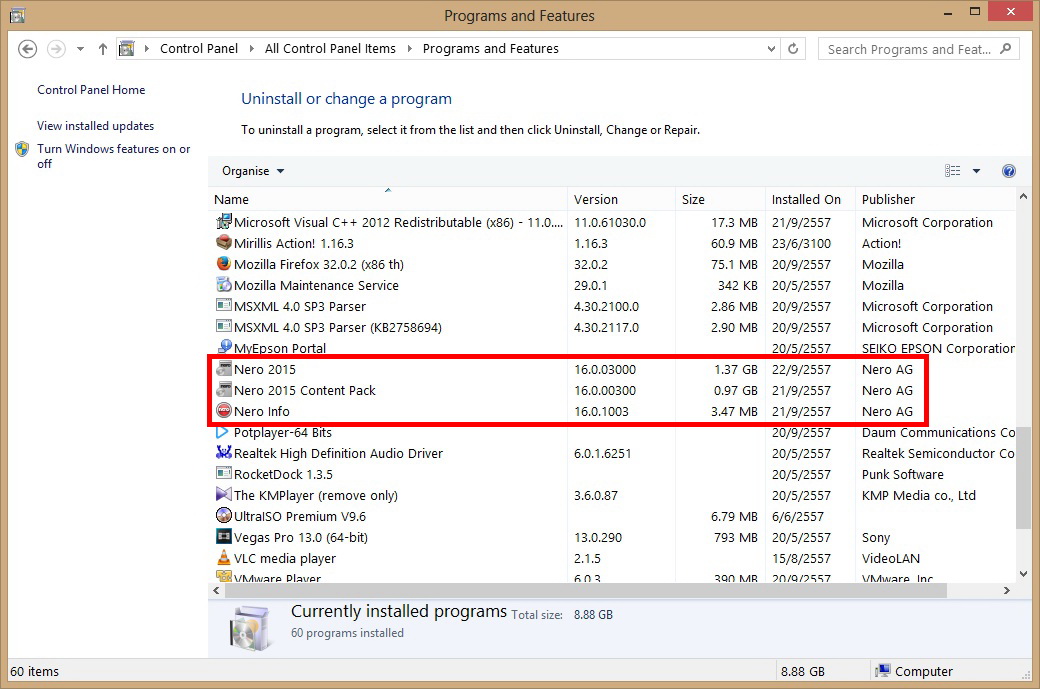Viewport: 1040px width, 689px height.
Task: Click the MSXML 4.0 SP3 Parser (KB2758694) icon
Action: 224,327
